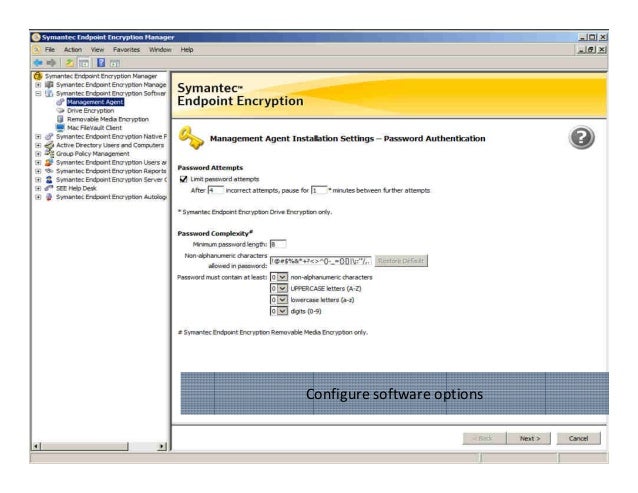Open the blue Help toolbar icon
The height and width of the screenshot is (493, 638).
(x=101, y=63)
